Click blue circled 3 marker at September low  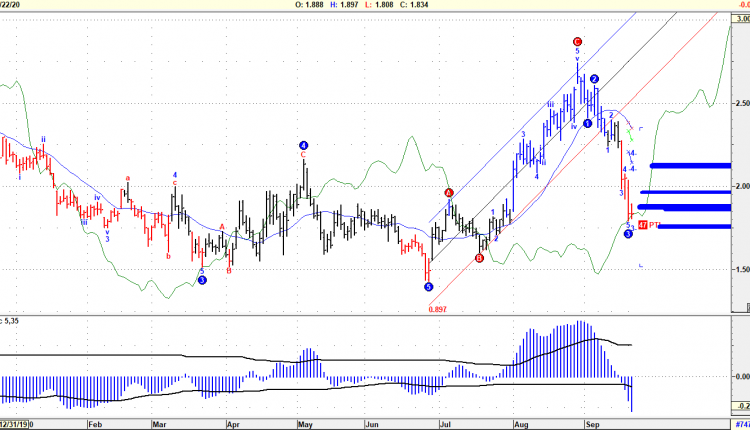(628, 234)
